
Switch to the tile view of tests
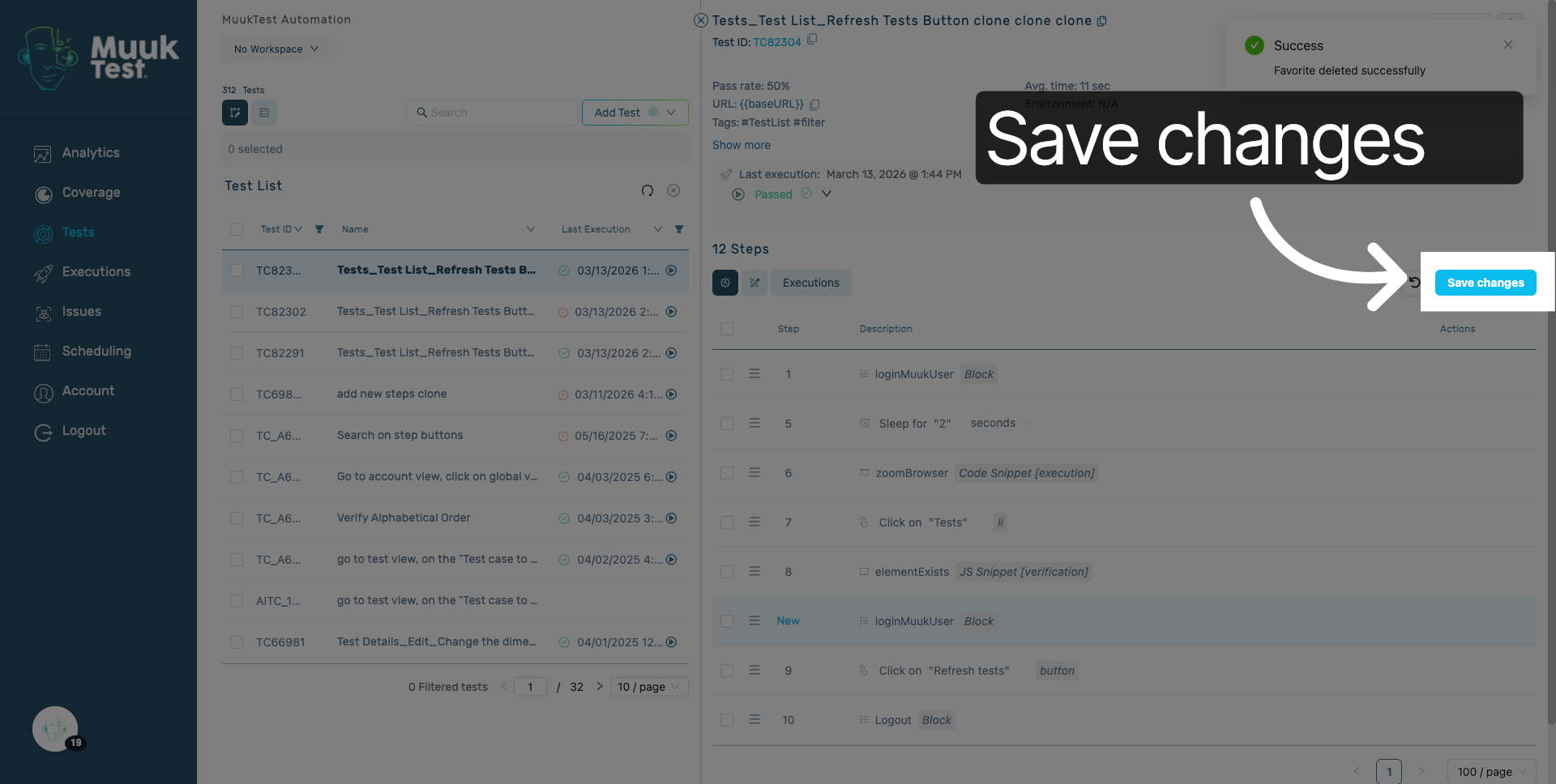pyautogui.click(x=235, y=113)
